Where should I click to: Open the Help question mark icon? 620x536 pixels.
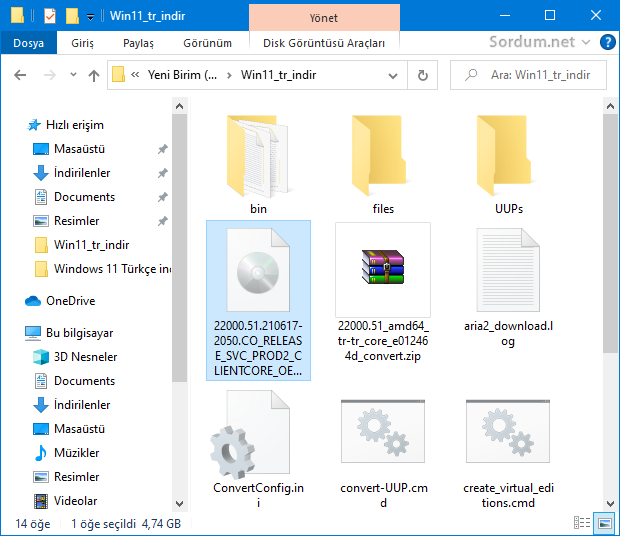coord(607,42)
